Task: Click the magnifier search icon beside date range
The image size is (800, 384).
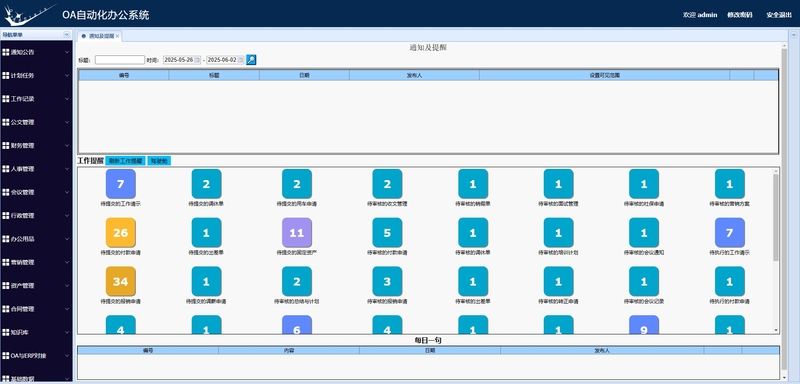Action: tap(251, 60)
